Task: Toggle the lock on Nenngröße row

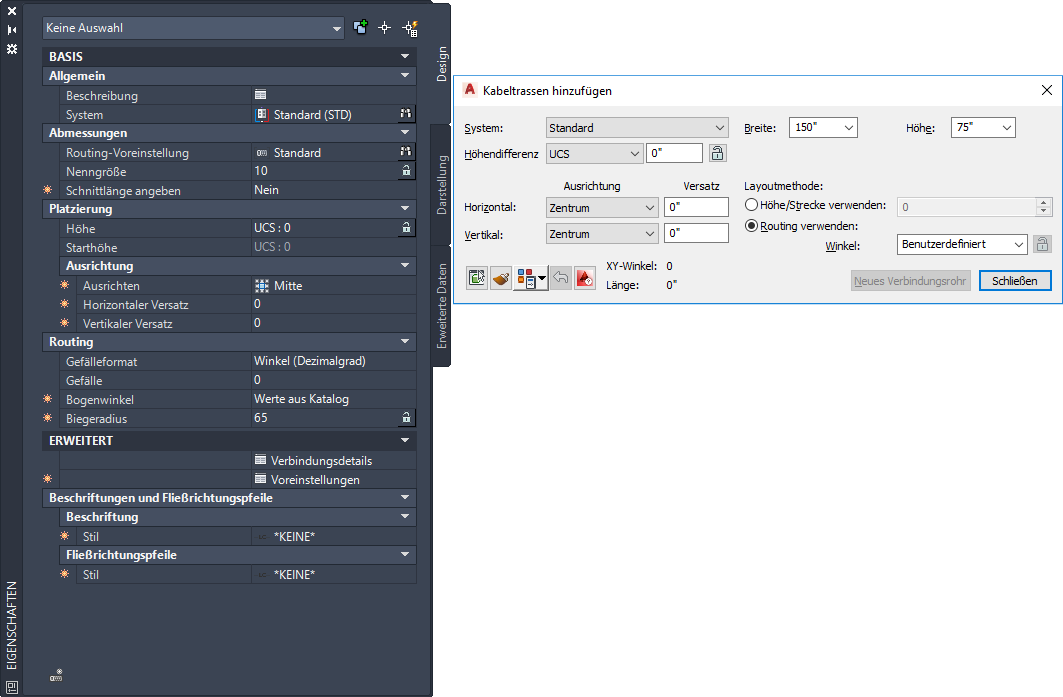Action: [x=406, y=171]
